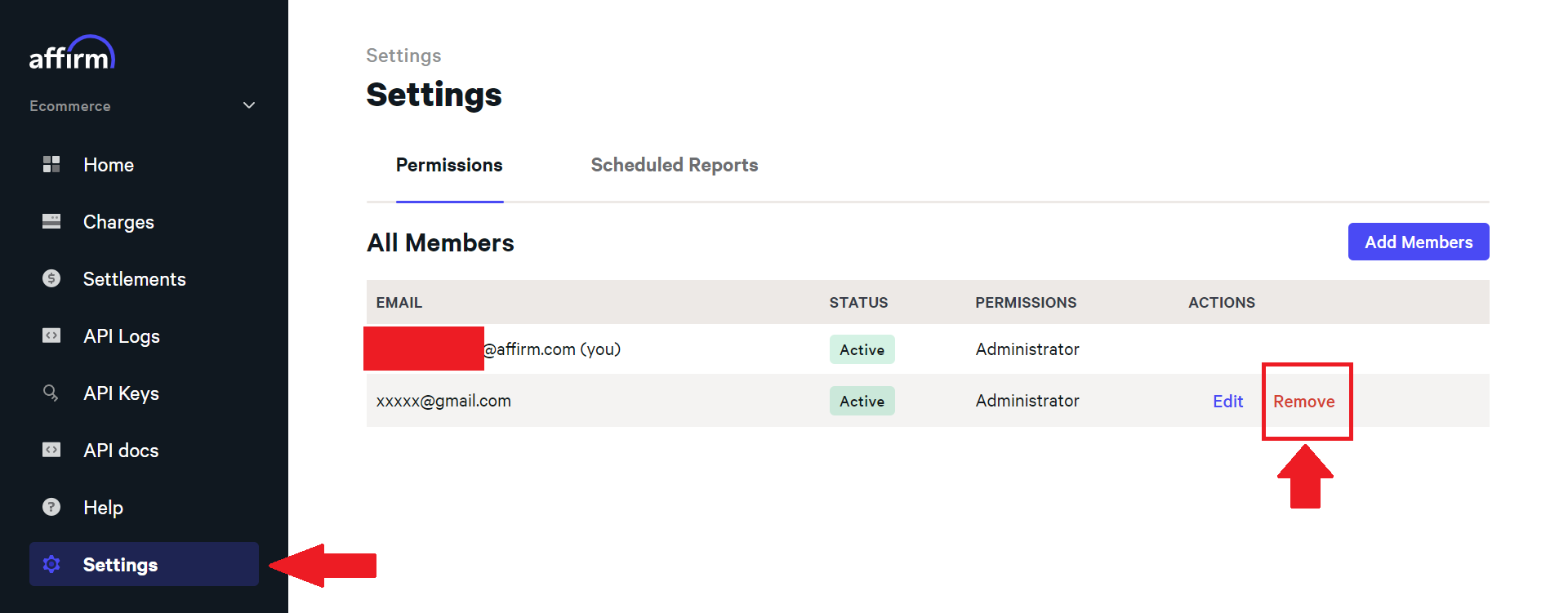Click the Settings gear icon

pos(51,564)
